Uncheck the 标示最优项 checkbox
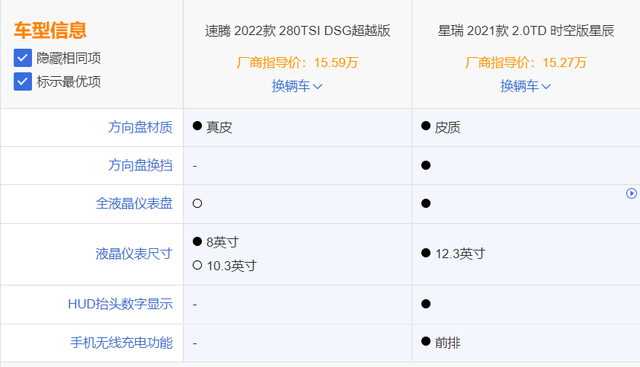The height and width of the screenshot is (367, 640). tap(22, 82)
